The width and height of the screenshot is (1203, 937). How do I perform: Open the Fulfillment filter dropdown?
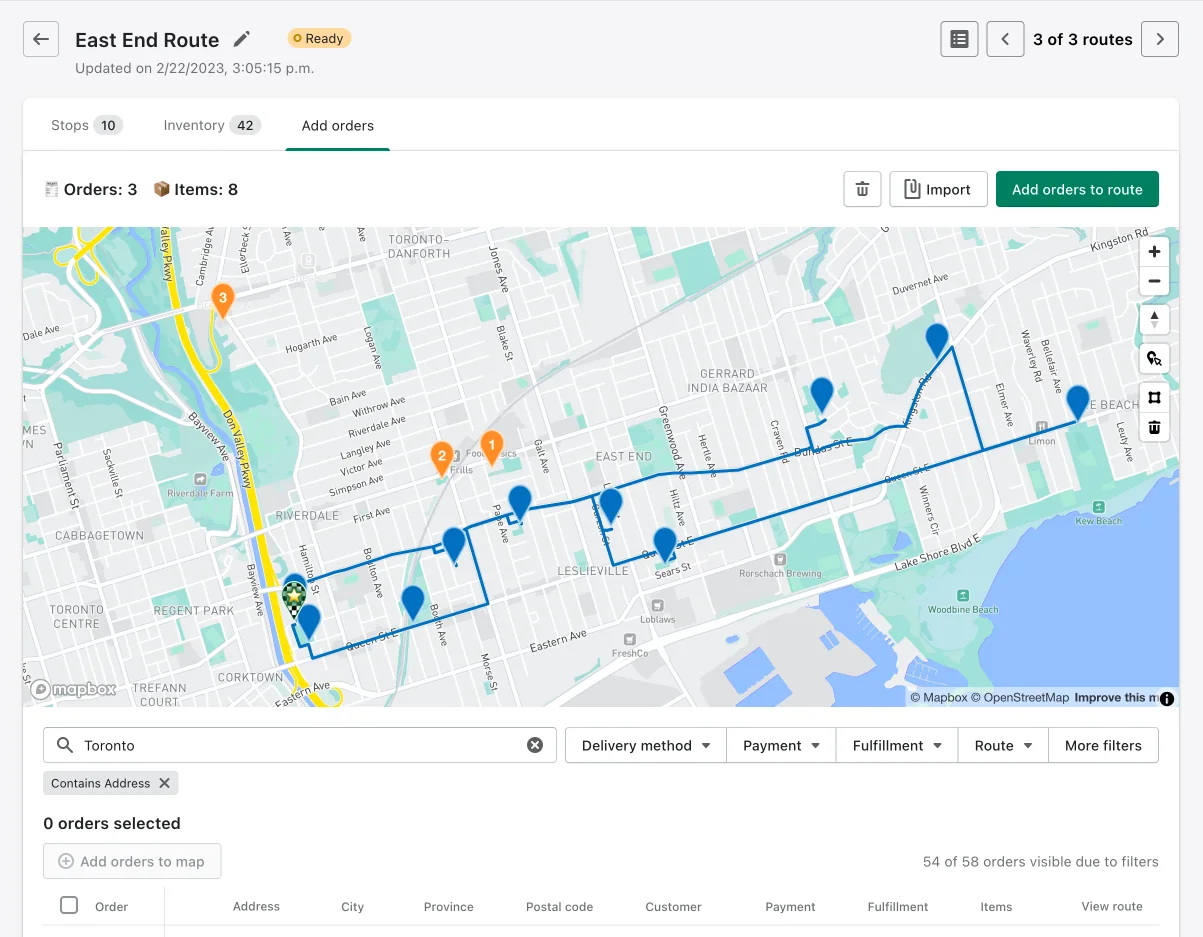[x=897, y=745]
